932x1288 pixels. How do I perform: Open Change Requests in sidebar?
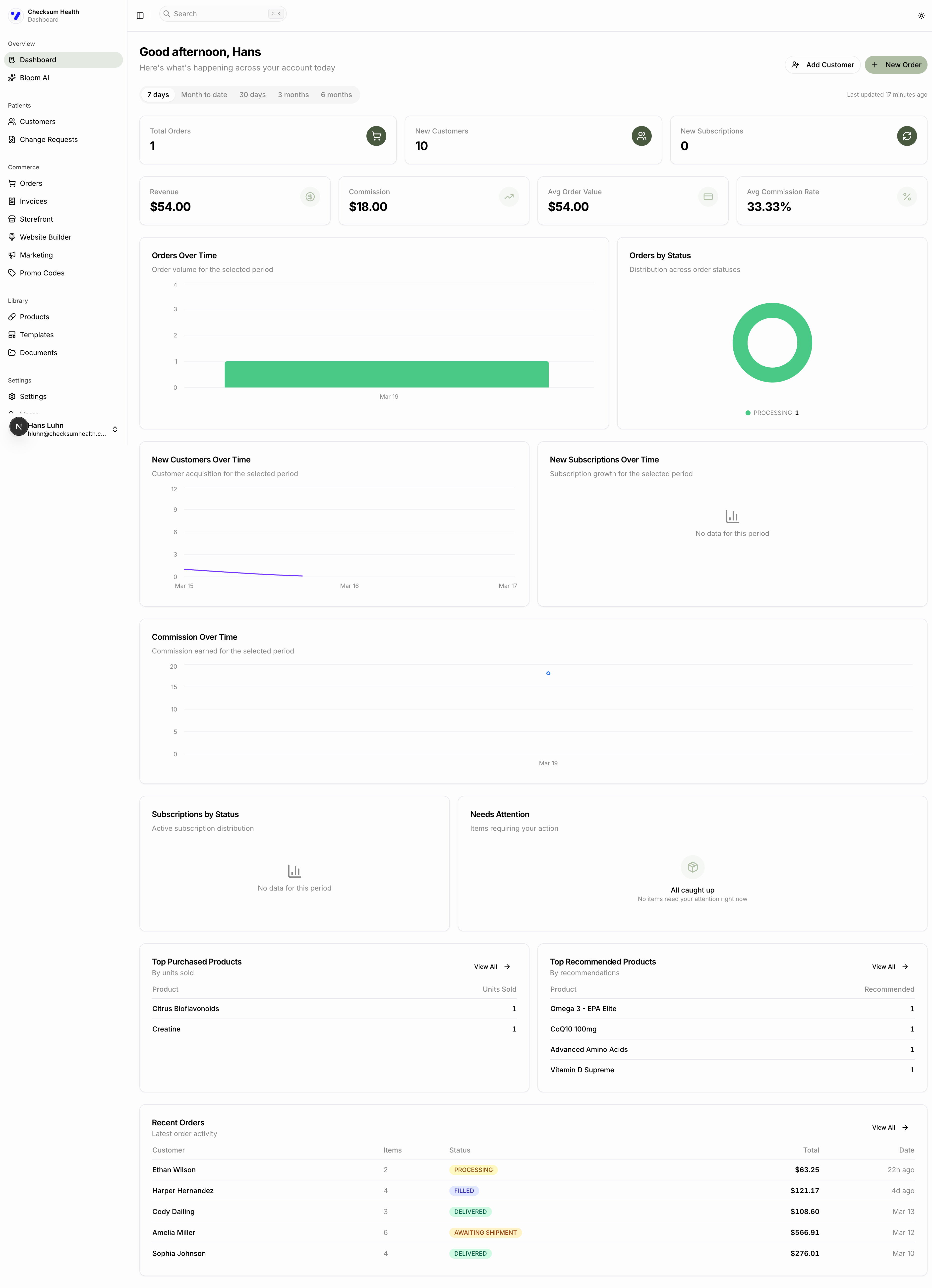tap(63, 140)
